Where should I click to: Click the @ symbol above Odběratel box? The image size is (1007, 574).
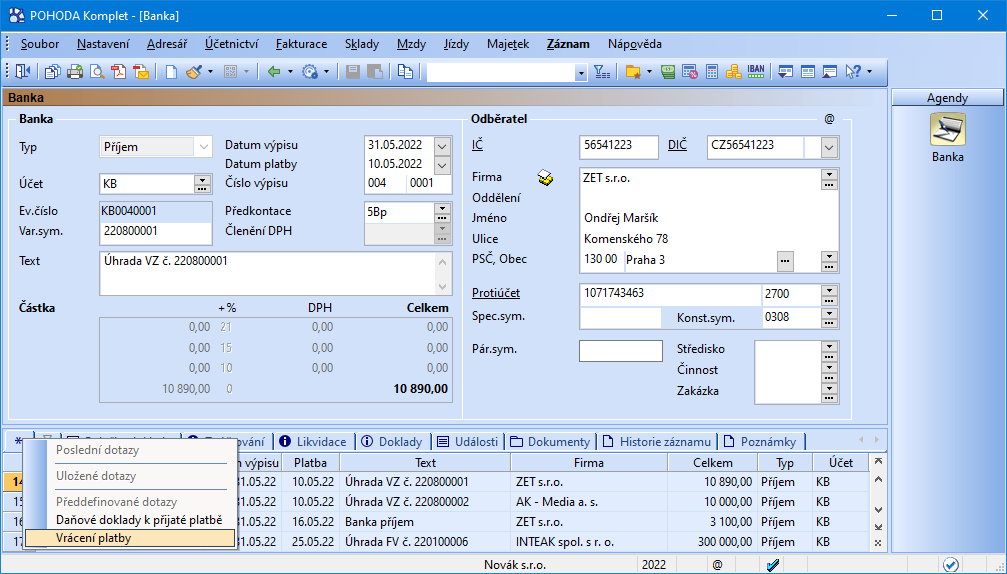tap(829, 119)
